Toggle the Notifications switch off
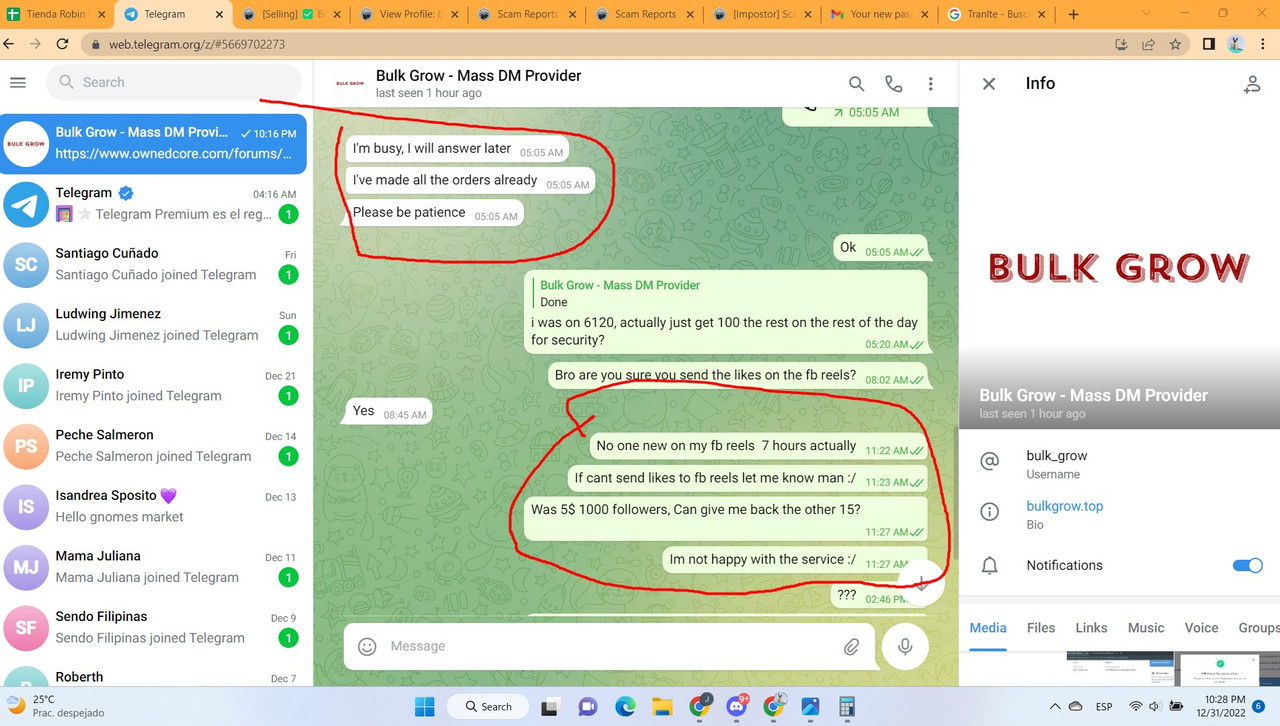This screenshot has width=1280, height=726. click(1247, 565)
